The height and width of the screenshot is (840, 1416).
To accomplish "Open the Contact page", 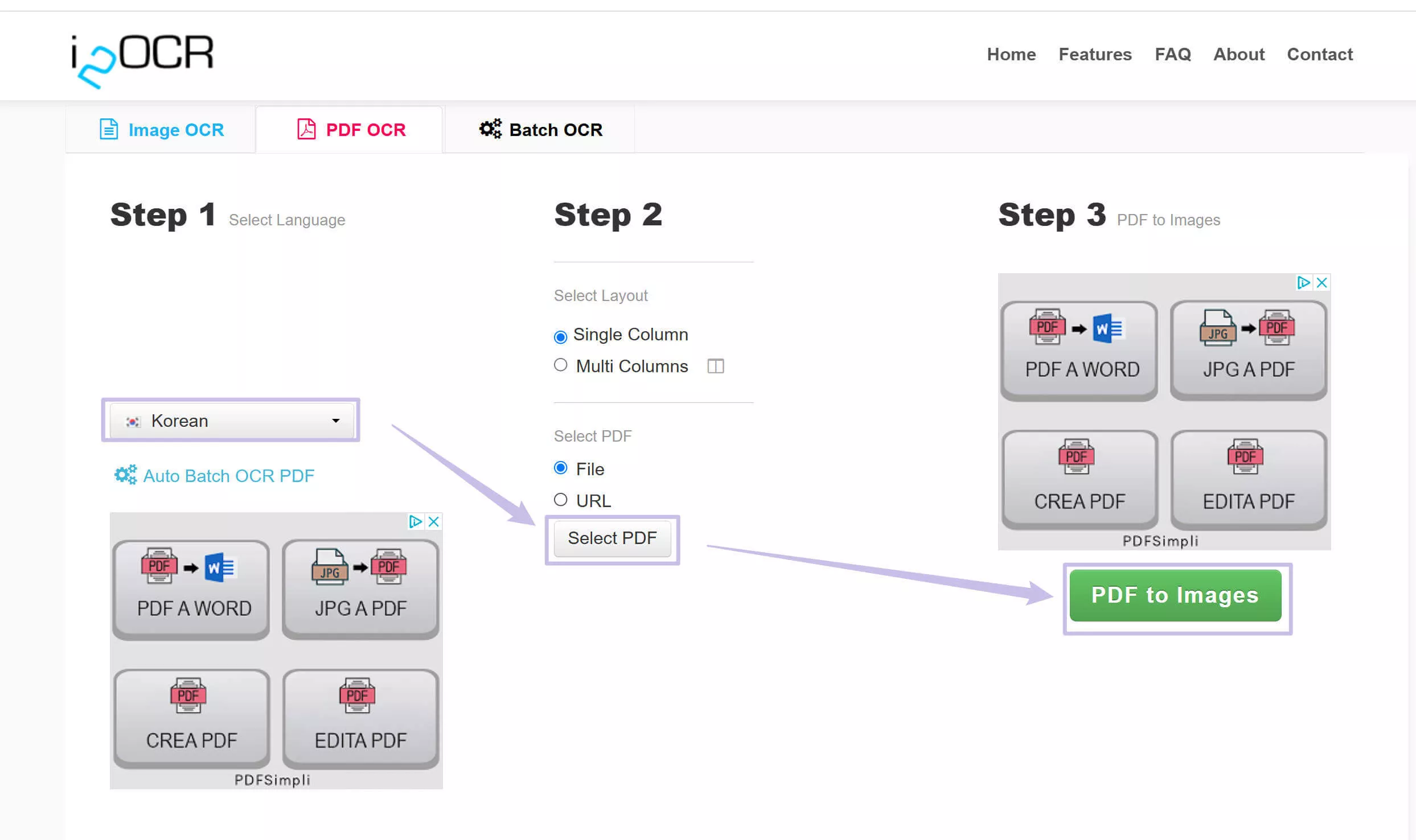I will point(1319,54).
